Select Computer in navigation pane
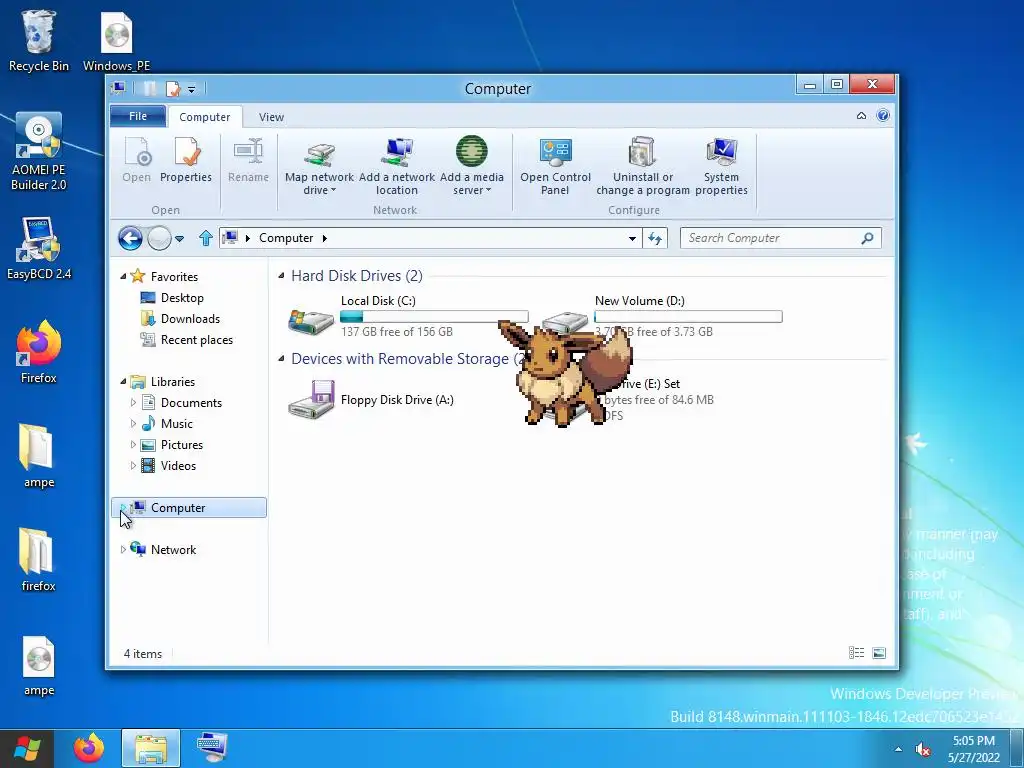Screen dimensions: 1024x768 point(189,507)
